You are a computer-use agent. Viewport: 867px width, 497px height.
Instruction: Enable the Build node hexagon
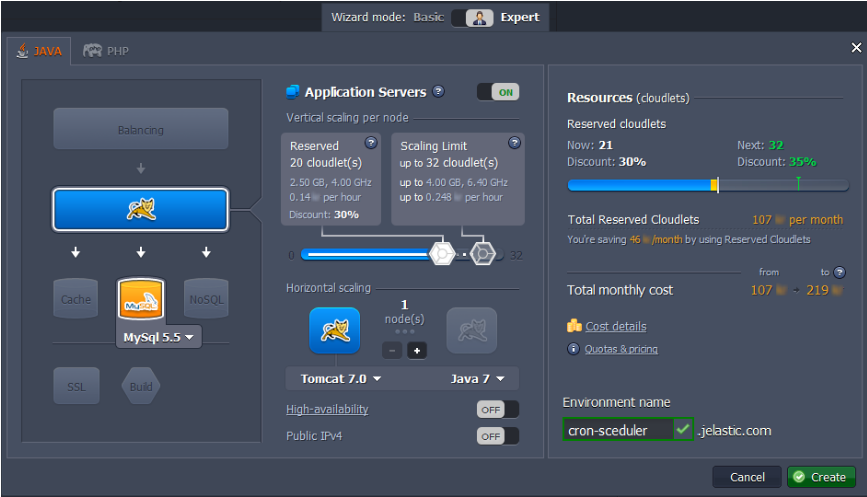click(143, 386)
